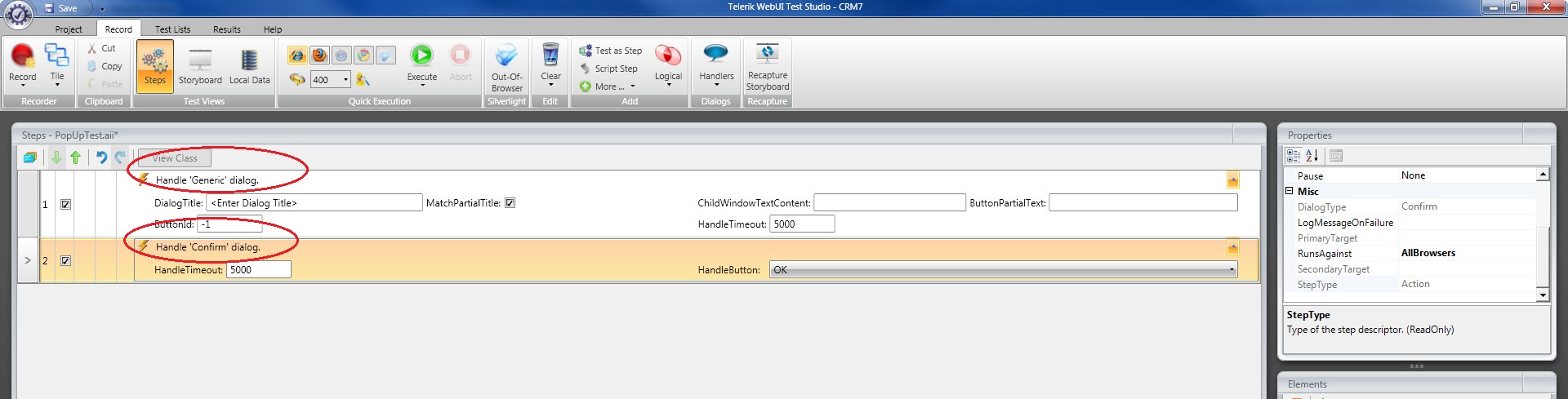Select Chrome for quick execution
Viewport: 1568px width, 399px height.
pos(363,55)
